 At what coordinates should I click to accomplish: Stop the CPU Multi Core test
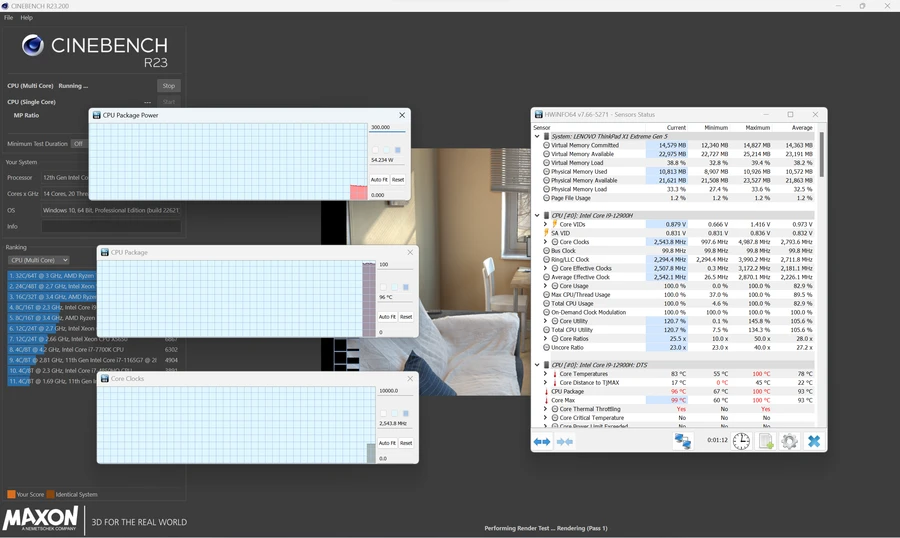(169, 86)
